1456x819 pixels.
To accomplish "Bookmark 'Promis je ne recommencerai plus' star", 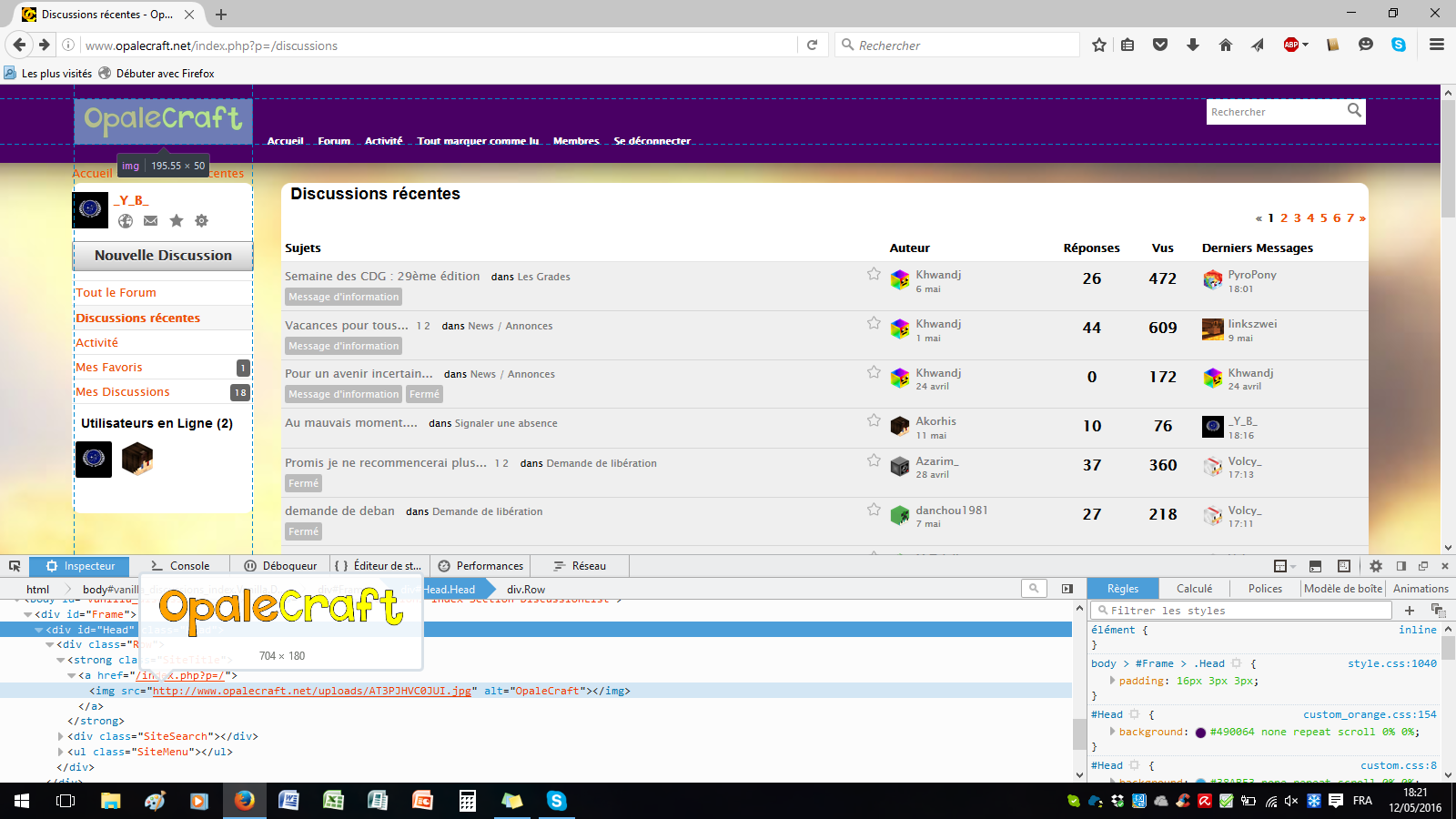I will (x=874, y=460).
